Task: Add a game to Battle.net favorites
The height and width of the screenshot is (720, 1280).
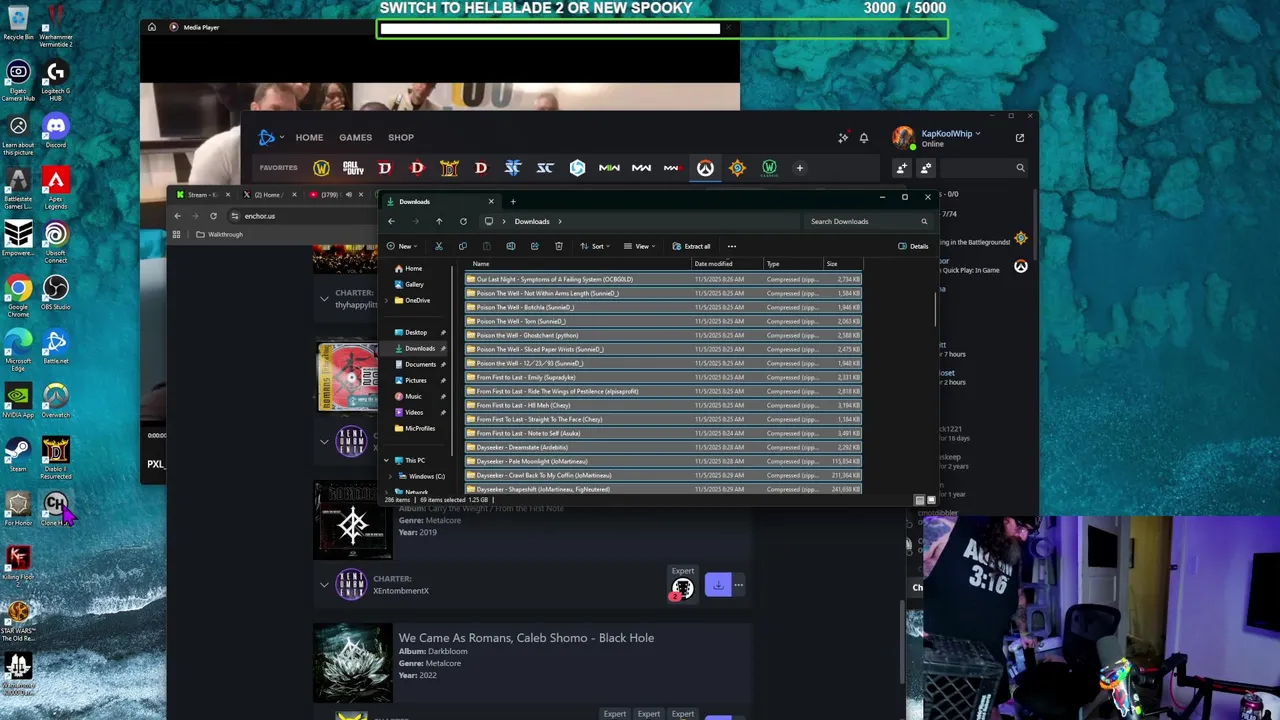Action: [x=799, y=168]
